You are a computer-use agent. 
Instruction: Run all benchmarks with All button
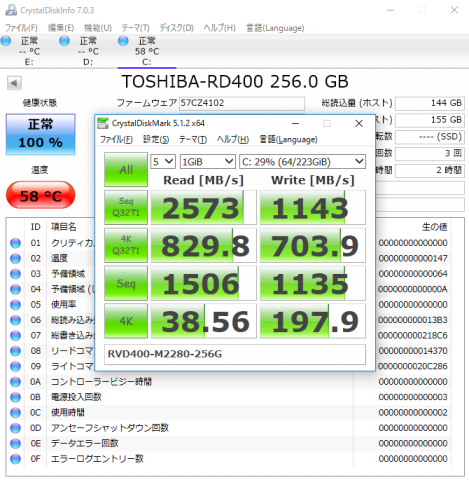[126, 170]
